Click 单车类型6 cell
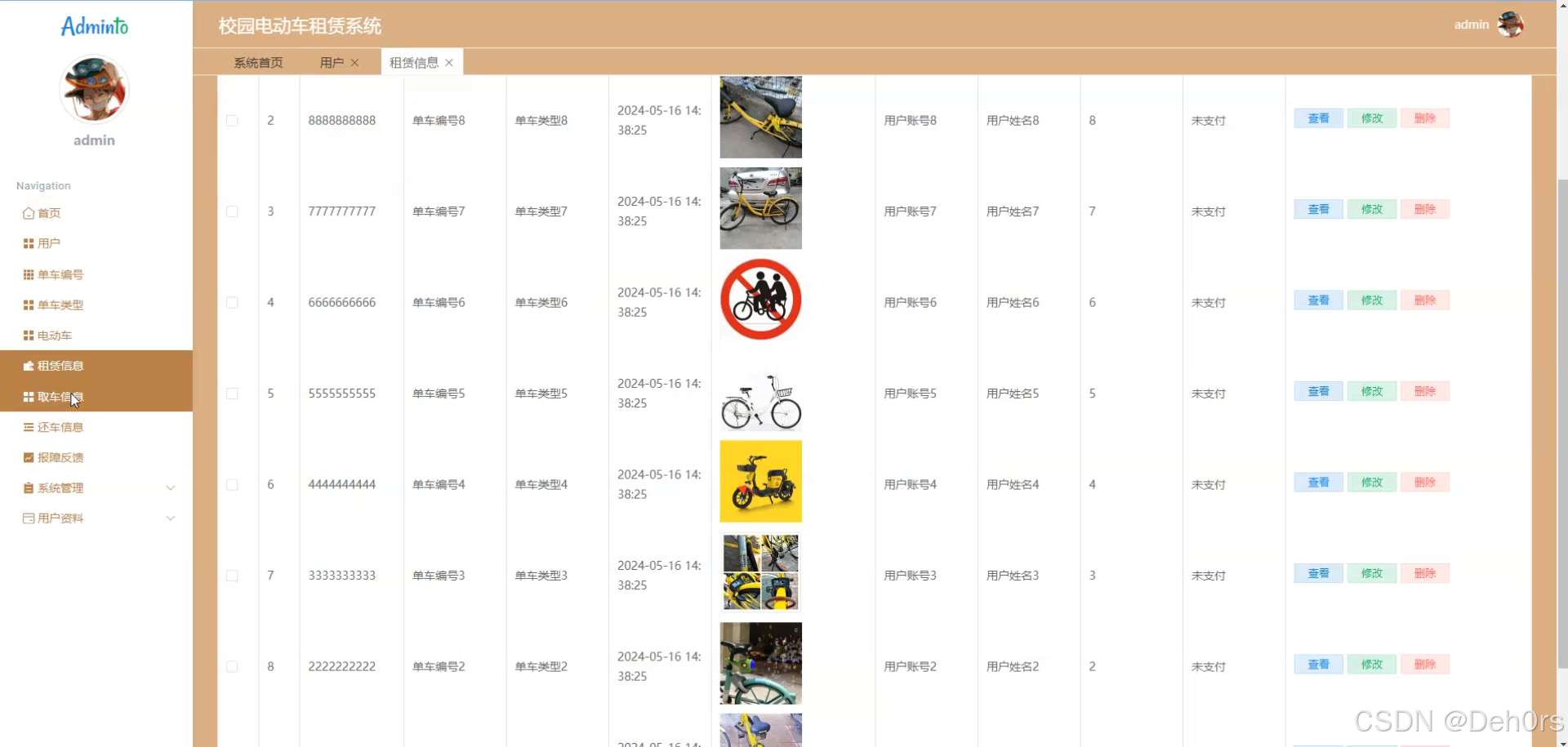Viewport: 1568px width, 747px height. (x=541, y=303)
